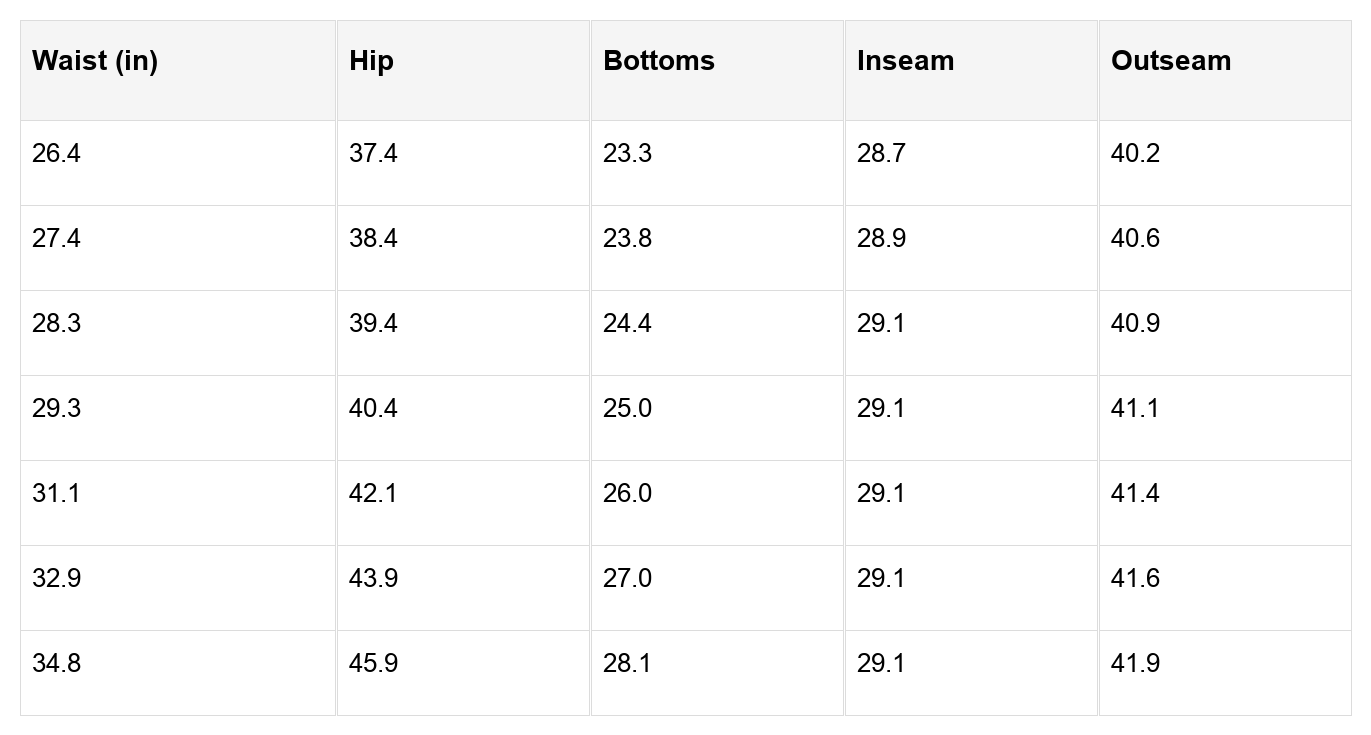Click the inseam value 28.9 cell
The width and height of the screenshot is (1371, 735).
click(881, 239)
